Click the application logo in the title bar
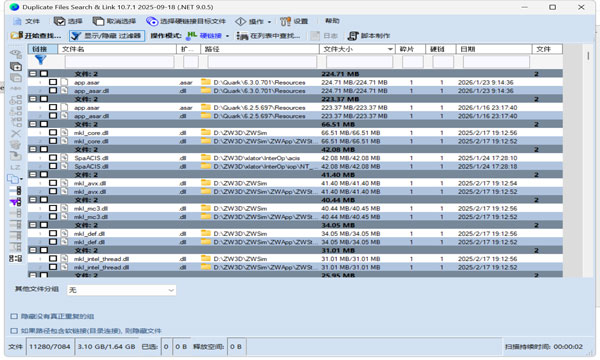This screenshot has width=600, height=360. tap(14, 7)
